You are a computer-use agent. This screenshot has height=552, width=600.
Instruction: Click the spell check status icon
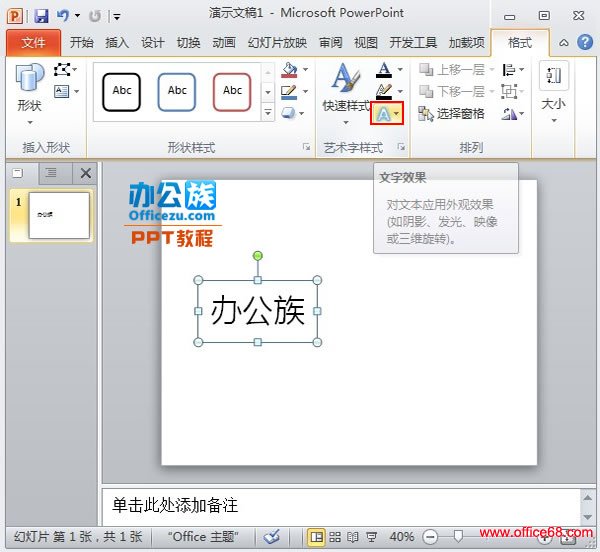[x=272, y=537]
